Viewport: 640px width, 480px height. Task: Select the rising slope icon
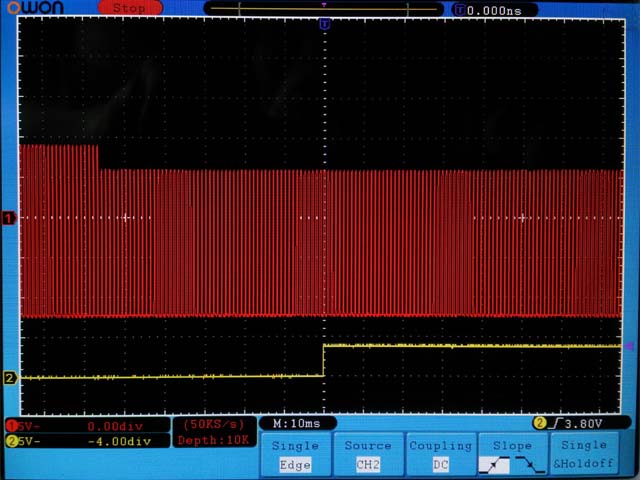pos(494,465)
